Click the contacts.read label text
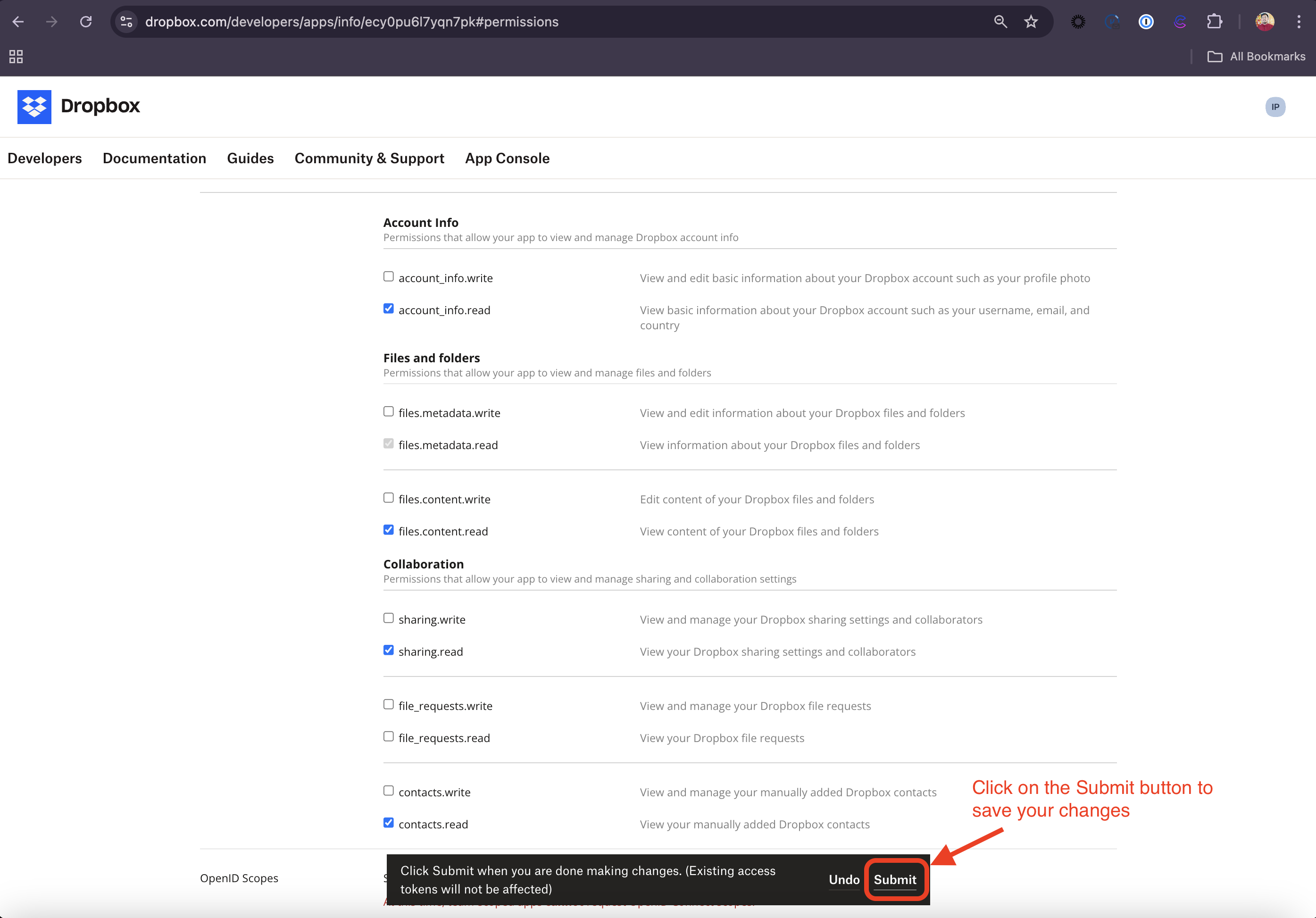 tap(433, 825)
